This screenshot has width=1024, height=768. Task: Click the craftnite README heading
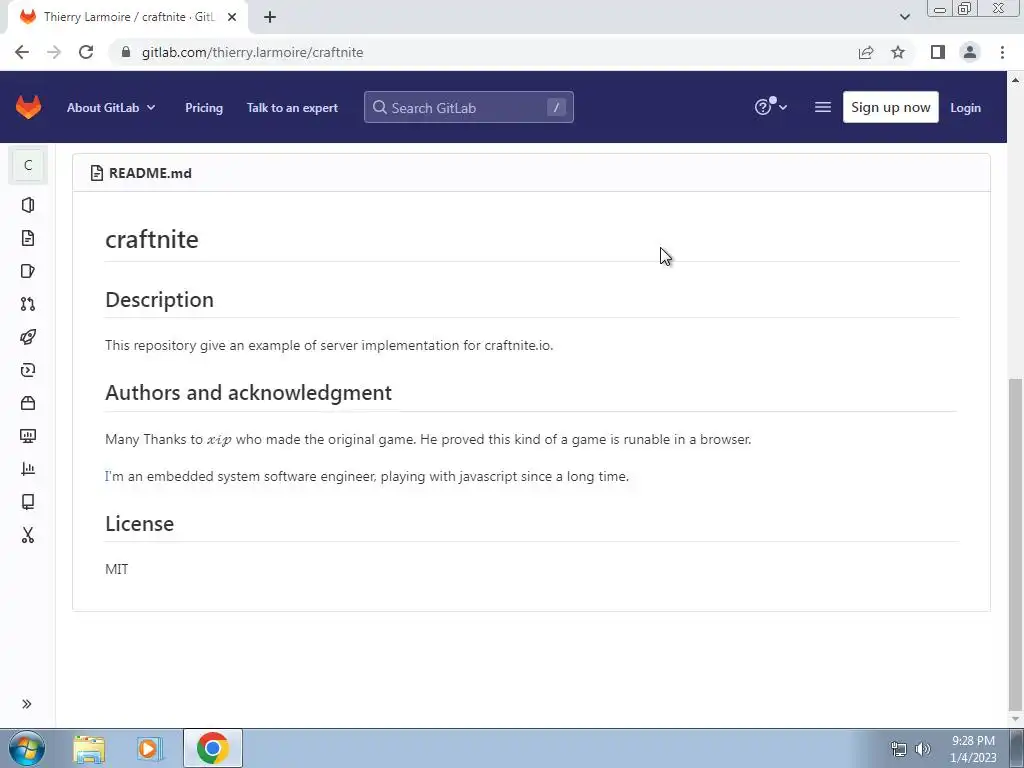[x=152, y=239]
